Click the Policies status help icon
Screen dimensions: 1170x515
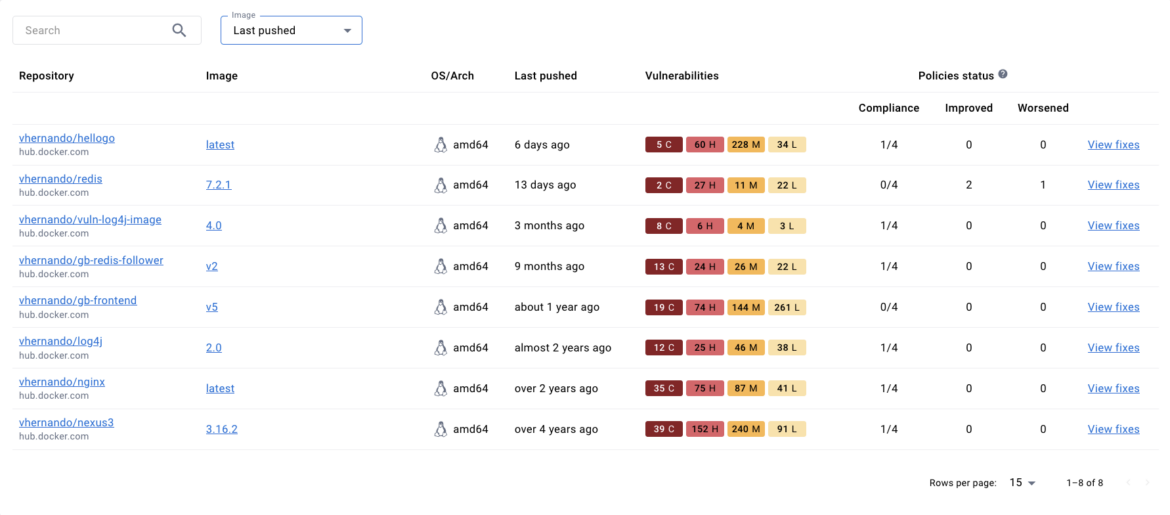click(x=1003, y=75)
